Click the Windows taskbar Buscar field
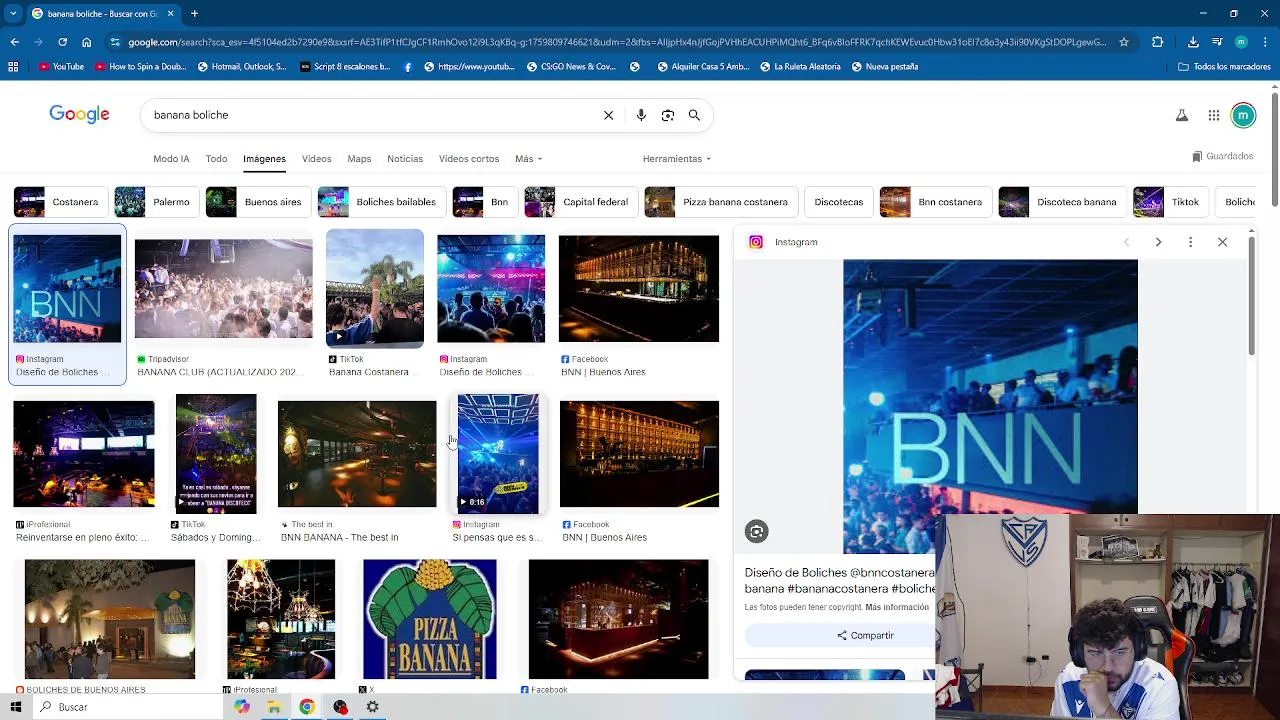1280x720 pixels. [130, 707]
